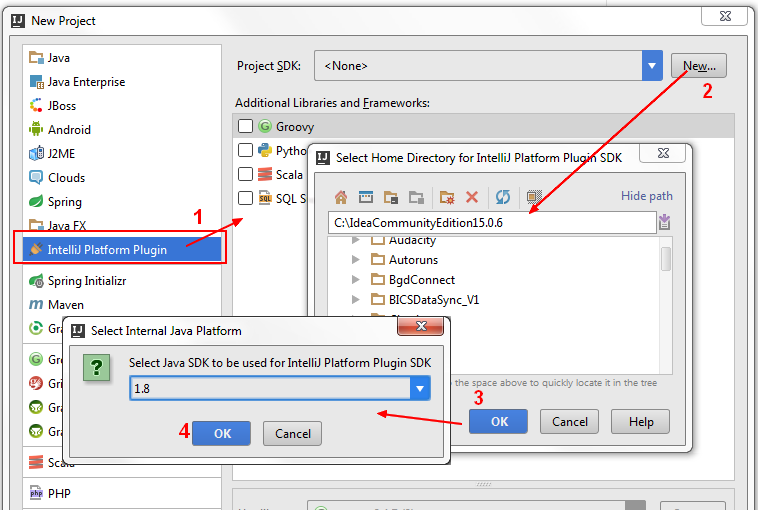Select Java FX project type
Image resolution: width=758 pixels, height=510 pixels.
click(122, 225)
